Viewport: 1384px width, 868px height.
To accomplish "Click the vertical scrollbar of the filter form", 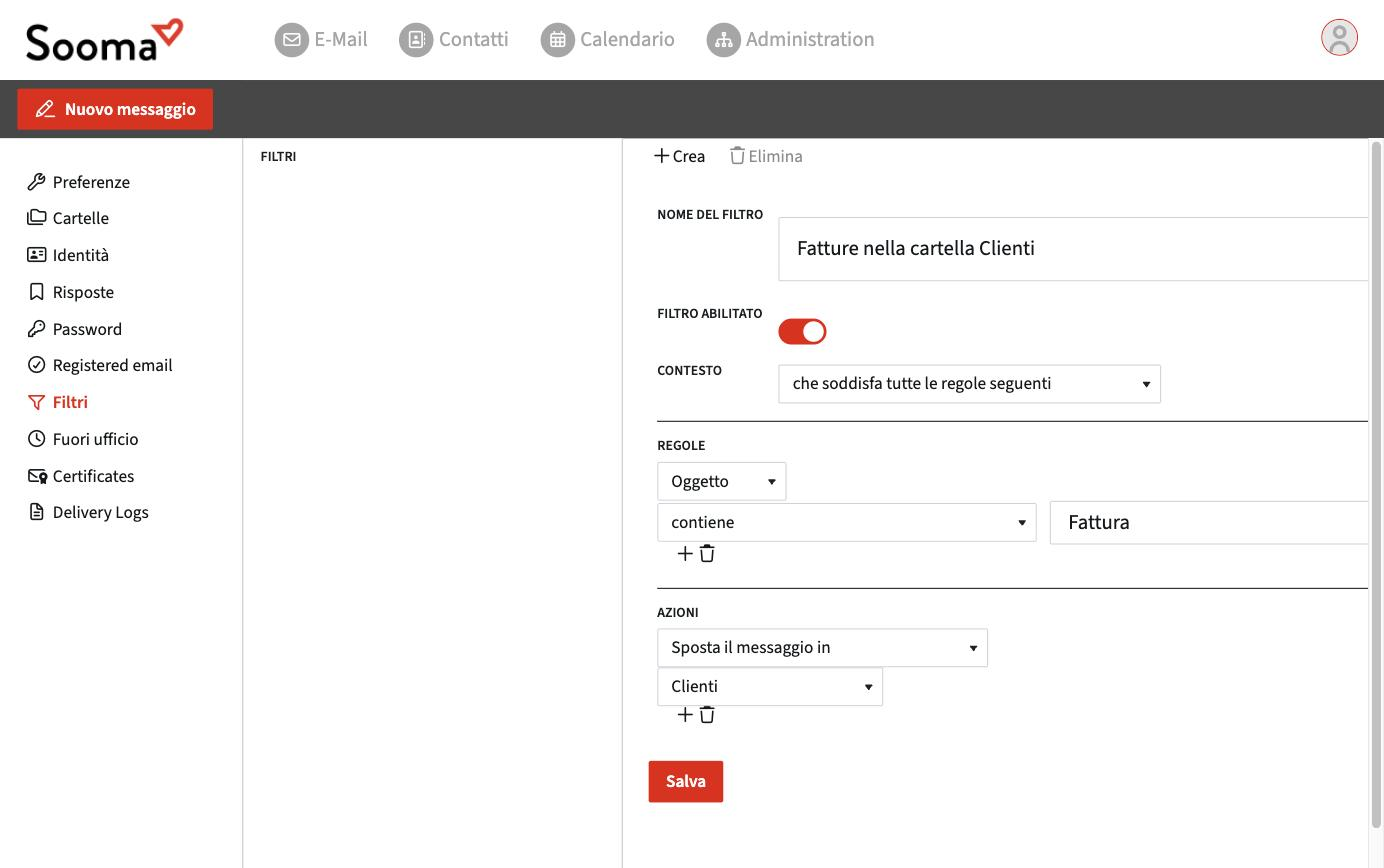I will click(1376, 484).
